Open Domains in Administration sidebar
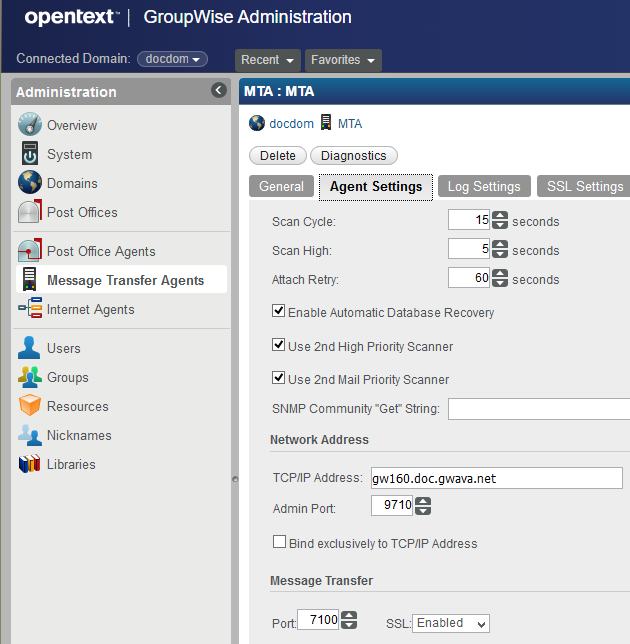This screenshot has width=630, height=644. 72,183
